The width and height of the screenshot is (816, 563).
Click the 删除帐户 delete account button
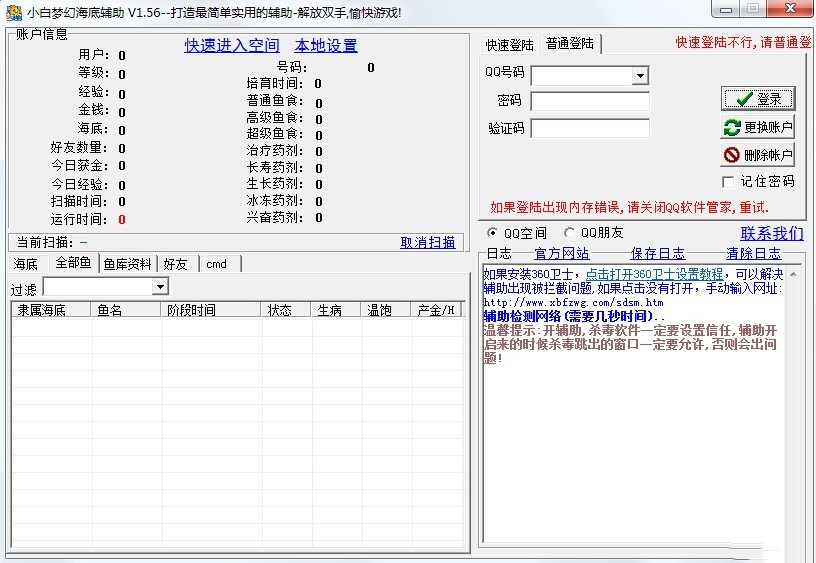(758, 155)
